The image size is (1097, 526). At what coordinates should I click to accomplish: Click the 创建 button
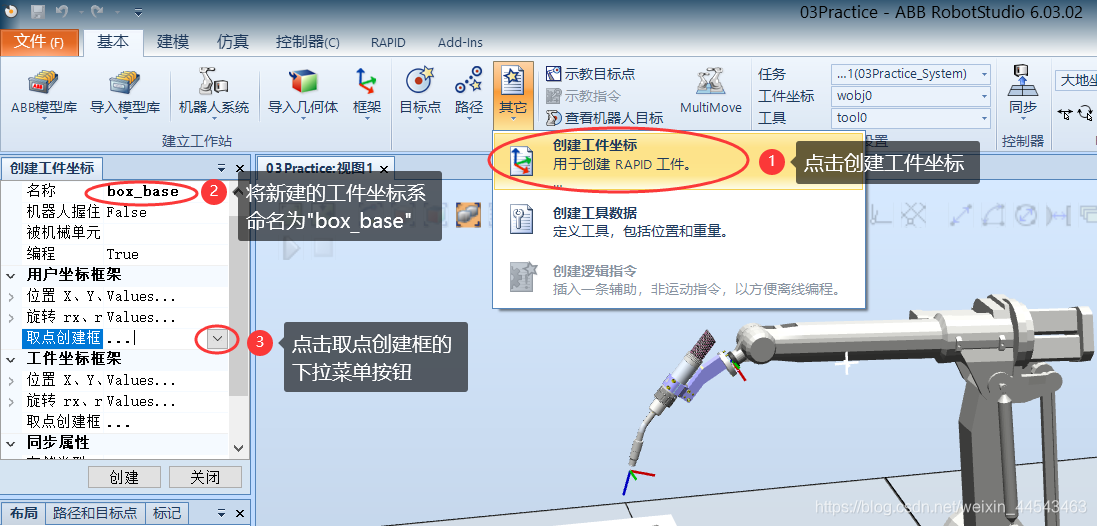pyautogui.click(x=125, y=477)
